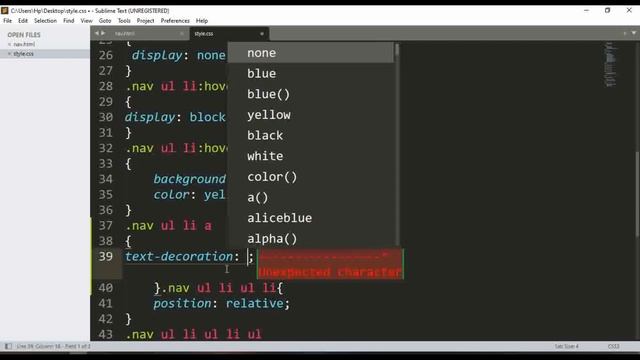Restore down the Sublime Text window

coord(607,10)
